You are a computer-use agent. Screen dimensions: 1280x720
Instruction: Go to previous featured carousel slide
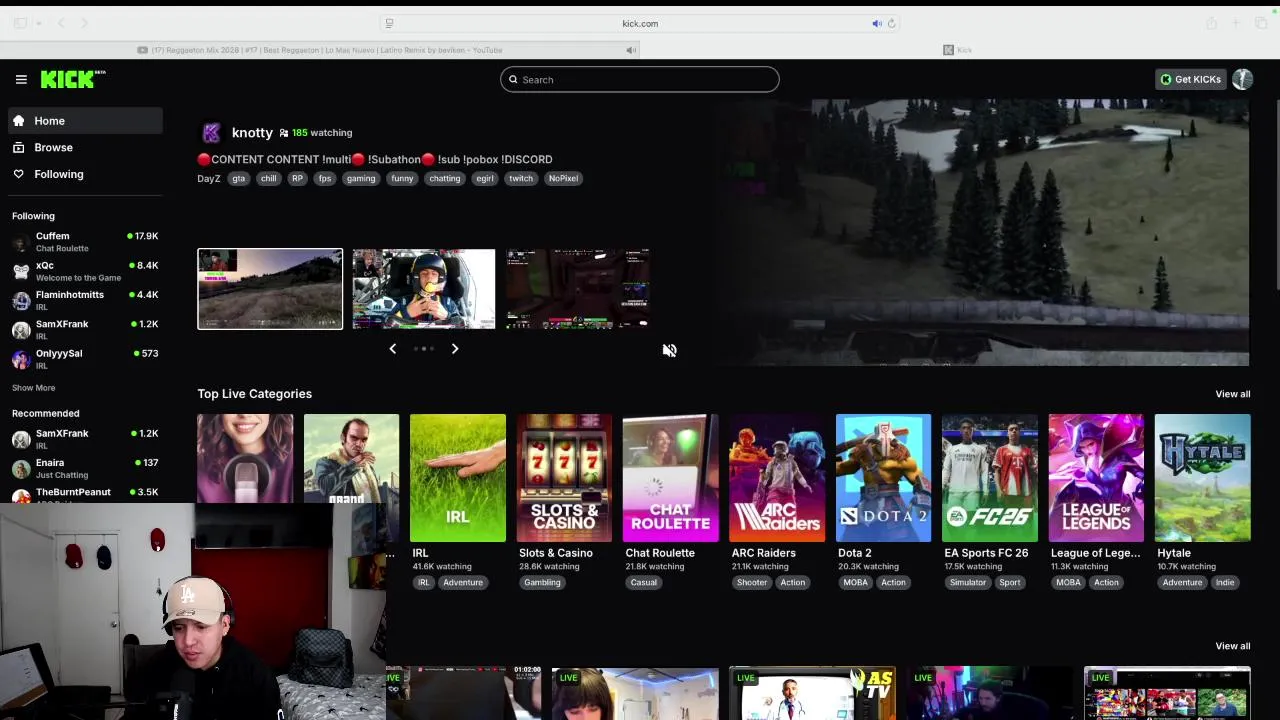tap(392, 349)
